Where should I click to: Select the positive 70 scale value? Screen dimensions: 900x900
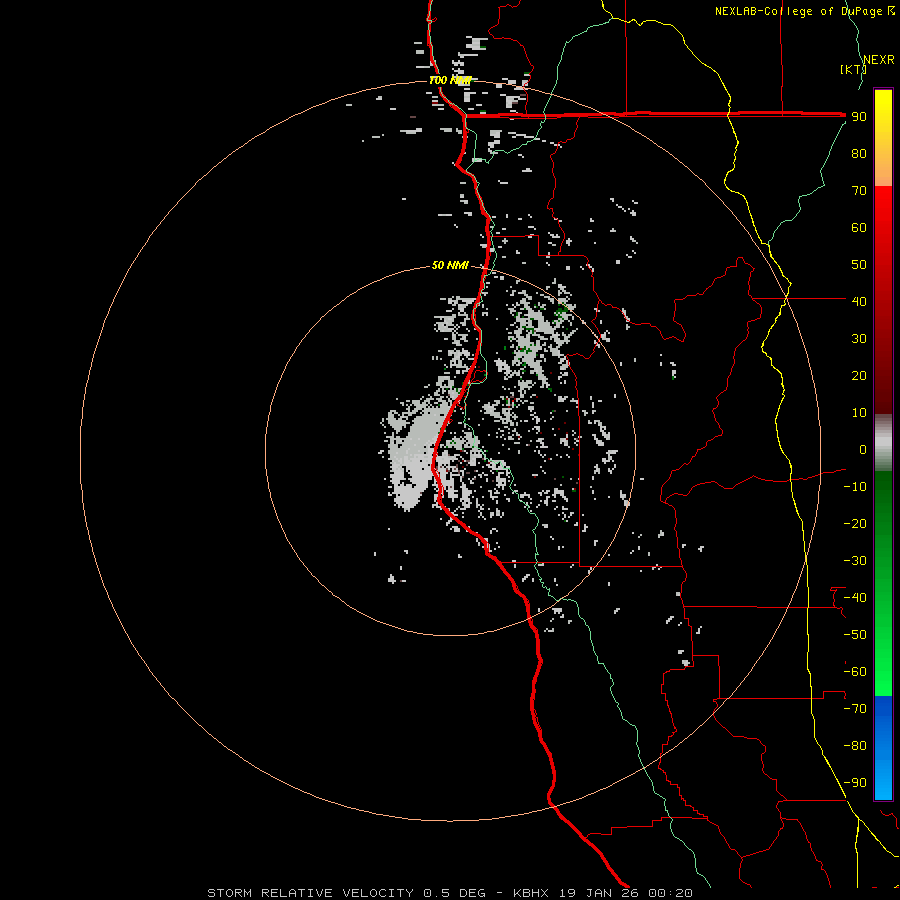pyautogui.click(x=859, y=191)
